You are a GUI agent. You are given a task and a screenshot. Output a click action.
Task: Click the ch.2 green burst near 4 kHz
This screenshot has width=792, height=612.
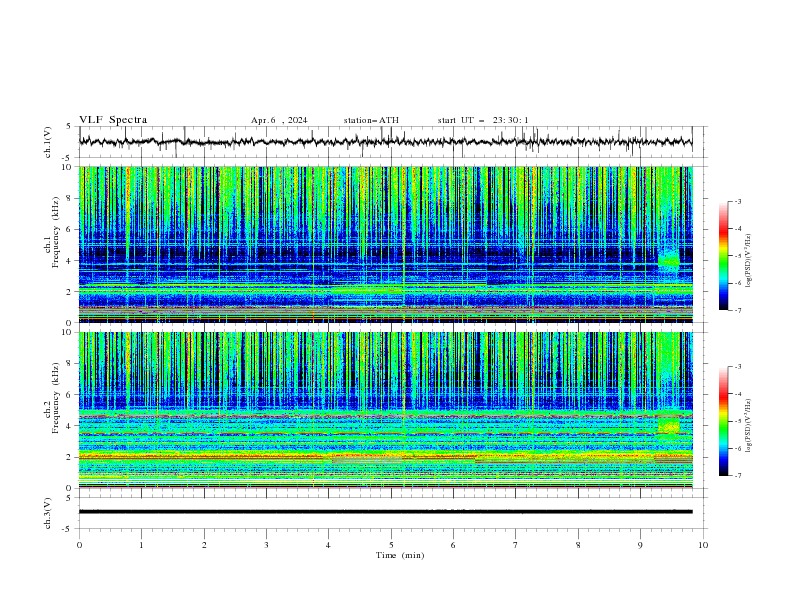pos(669,426)
